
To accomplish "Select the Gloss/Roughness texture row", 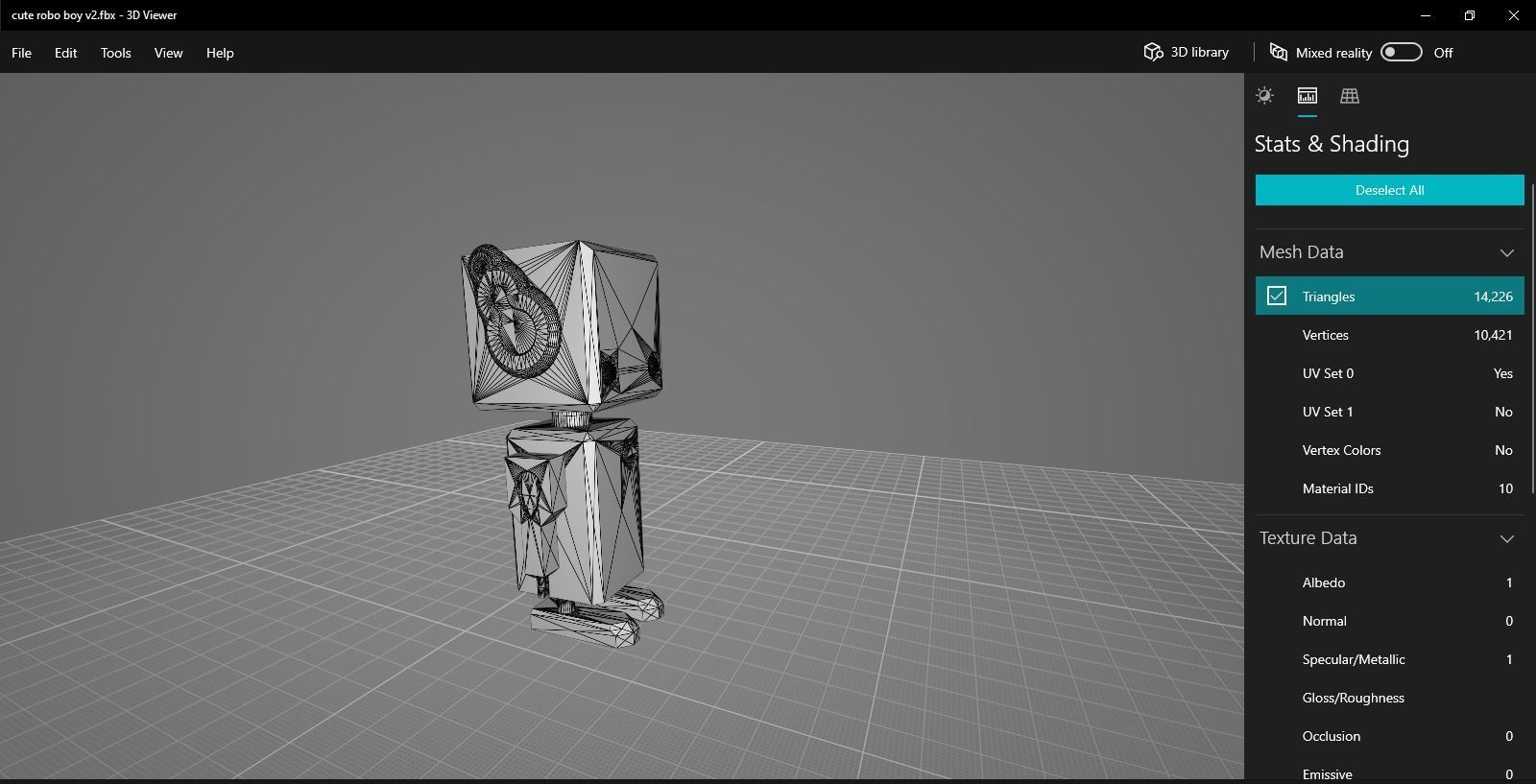I will (x=1389, y=698).
